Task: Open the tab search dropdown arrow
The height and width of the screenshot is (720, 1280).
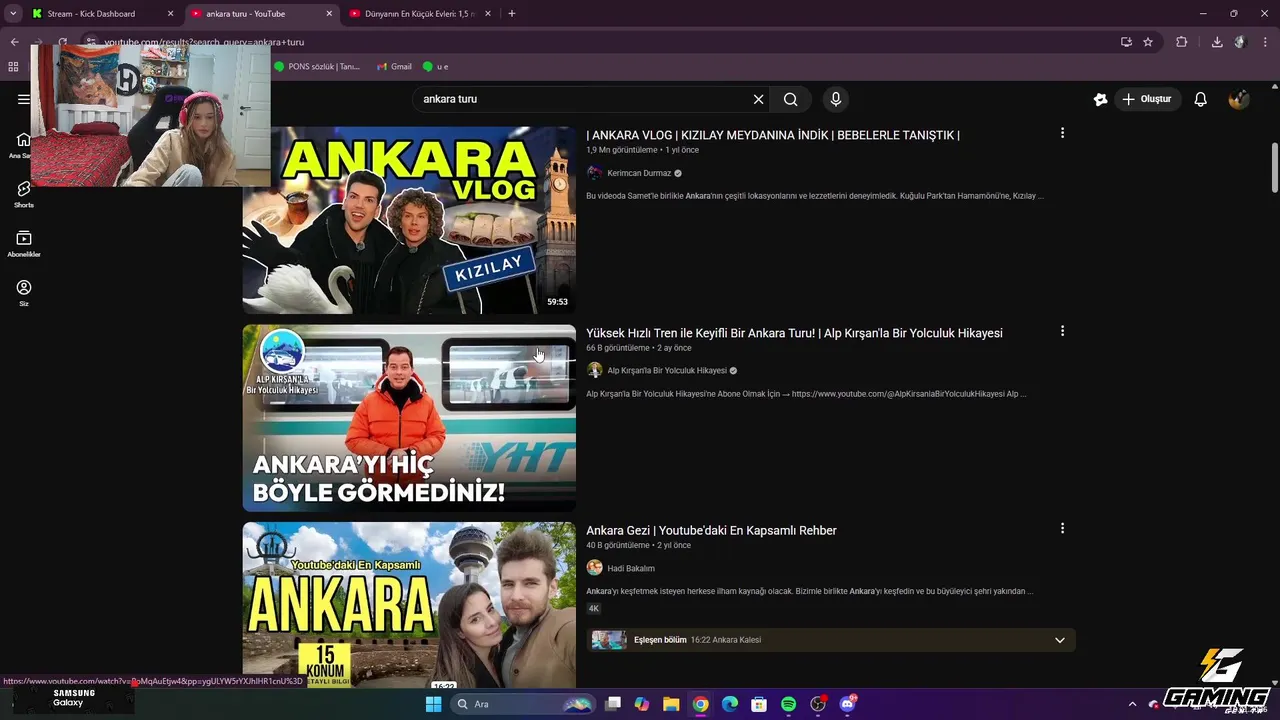Action: (x=13, y=14)
